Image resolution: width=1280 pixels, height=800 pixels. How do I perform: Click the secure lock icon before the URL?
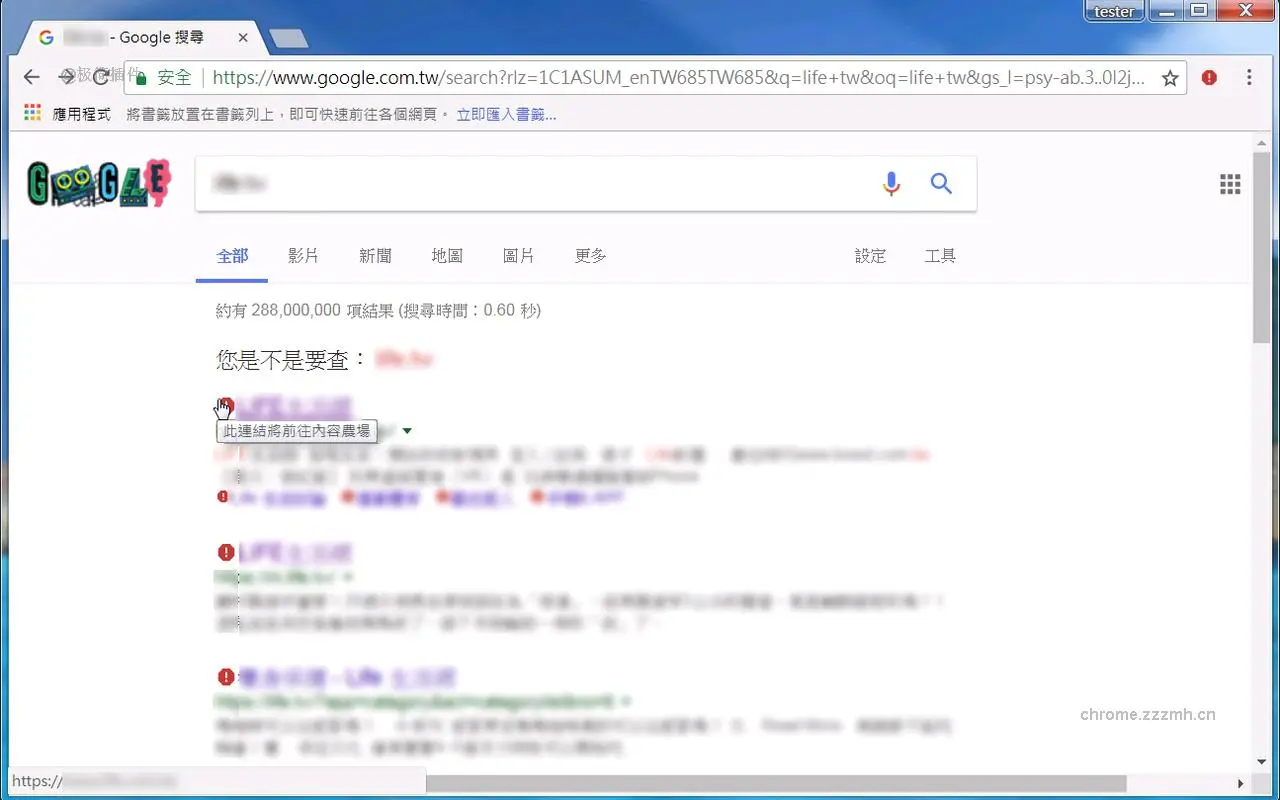pyautogui.click(x=140, y=77)
